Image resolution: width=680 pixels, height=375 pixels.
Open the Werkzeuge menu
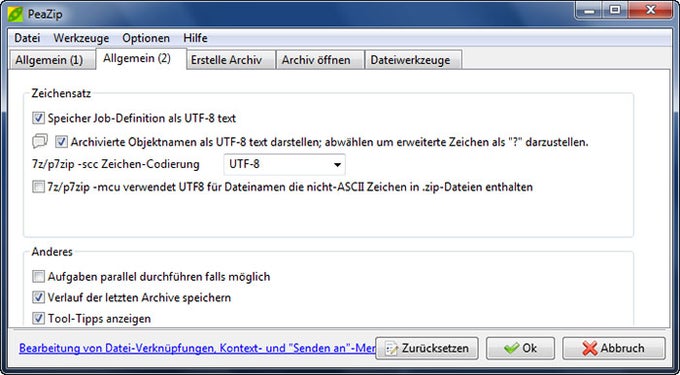pos(81,38)
